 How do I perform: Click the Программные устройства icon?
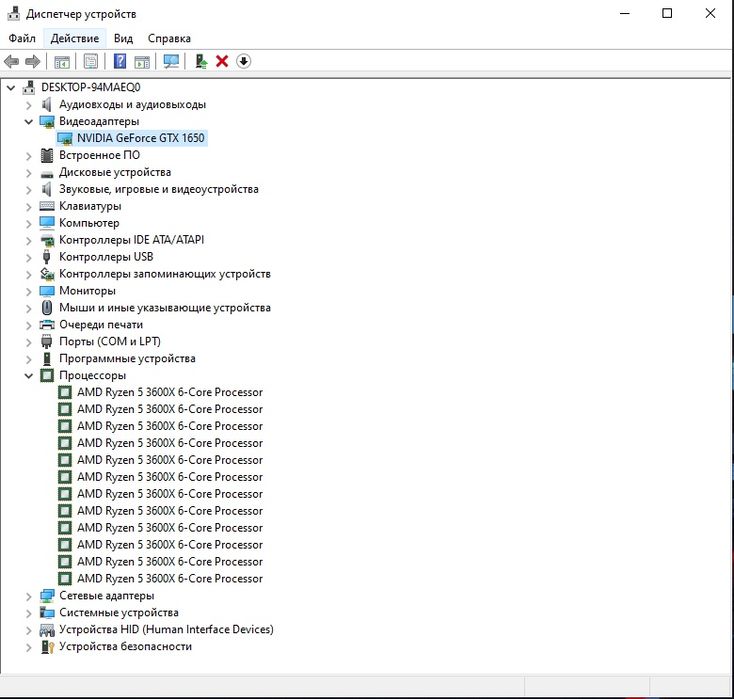pyautogui.click(x=47, y=359)
